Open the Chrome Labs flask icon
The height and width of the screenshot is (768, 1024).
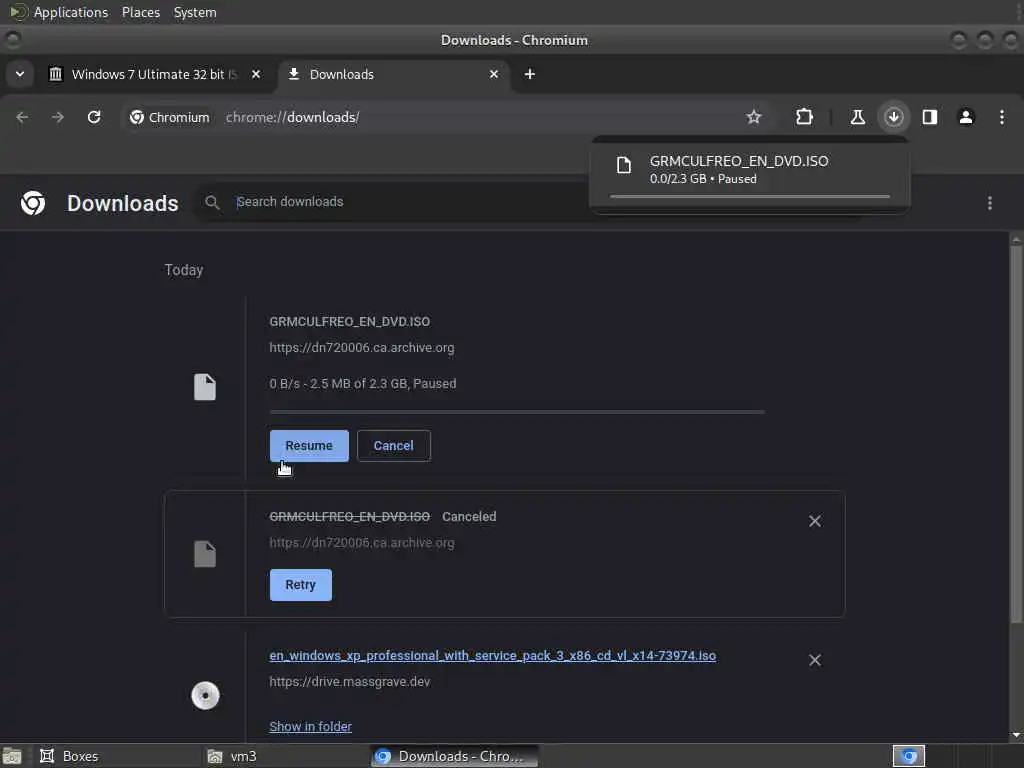pyautogui.click(x=857, y=117)
